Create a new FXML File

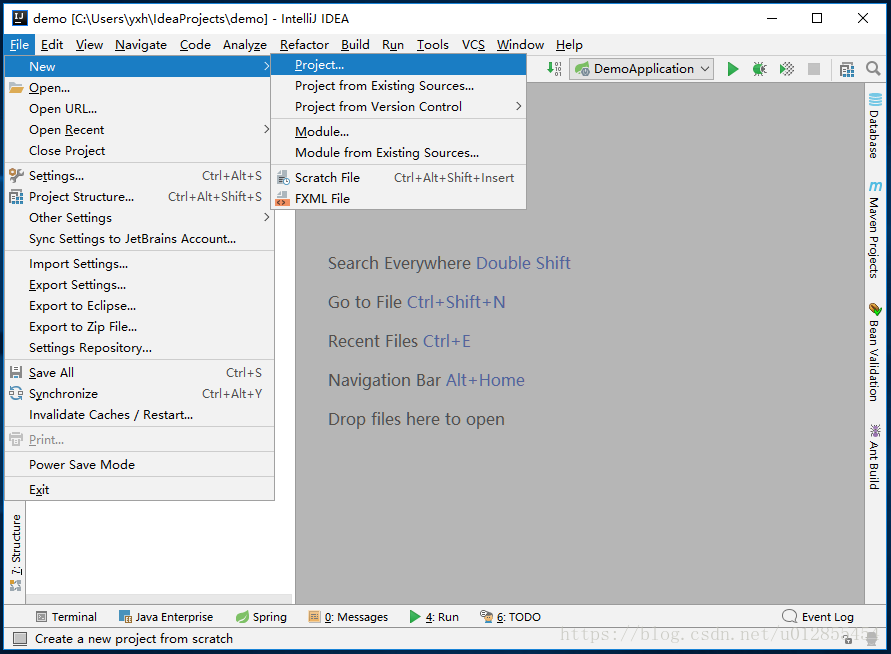[x=398, y=199]
